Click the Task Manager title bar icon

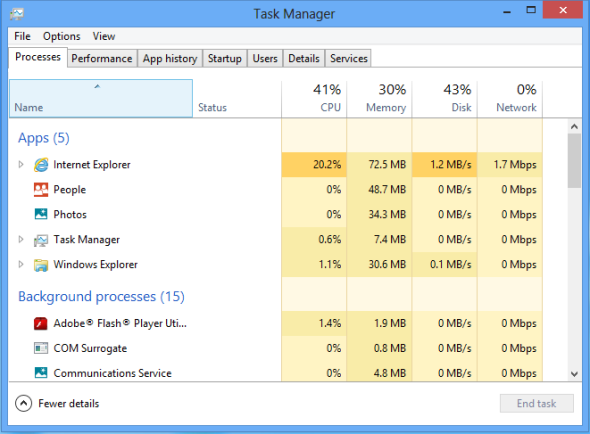pyautogui.click(x=17, y=14)
